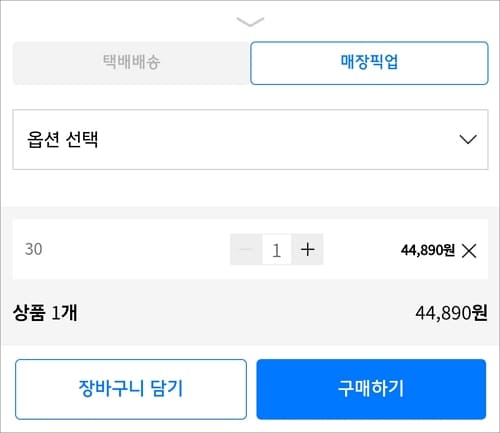Increase quantity with the plus icon
The height and width of the screenshot is (433, 500).
pyautogui.click(x=307, y=249)
